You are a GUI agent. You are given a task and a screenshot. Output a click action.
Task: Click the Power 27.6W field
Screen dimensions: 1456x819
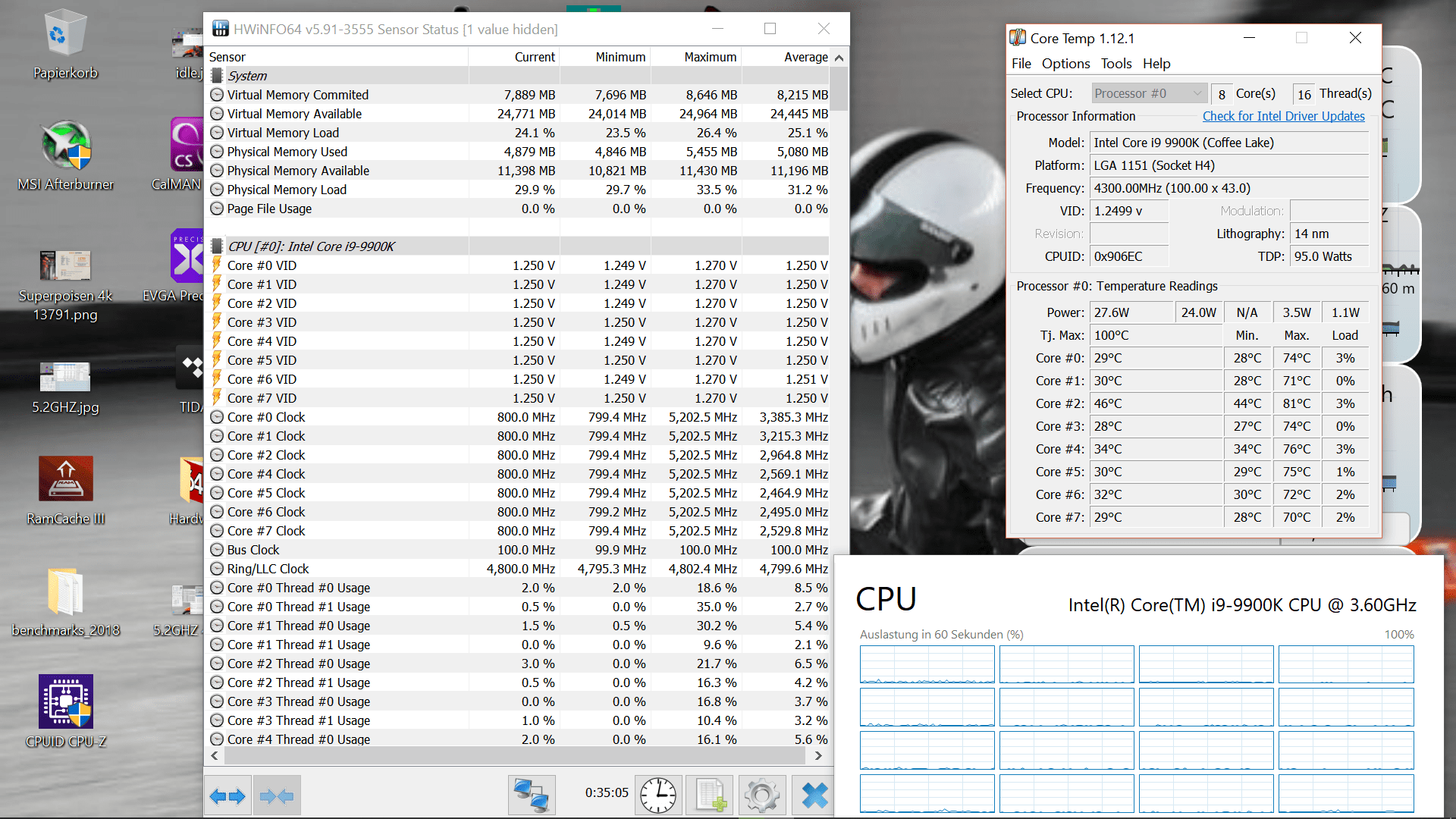tap(1131, 312)
